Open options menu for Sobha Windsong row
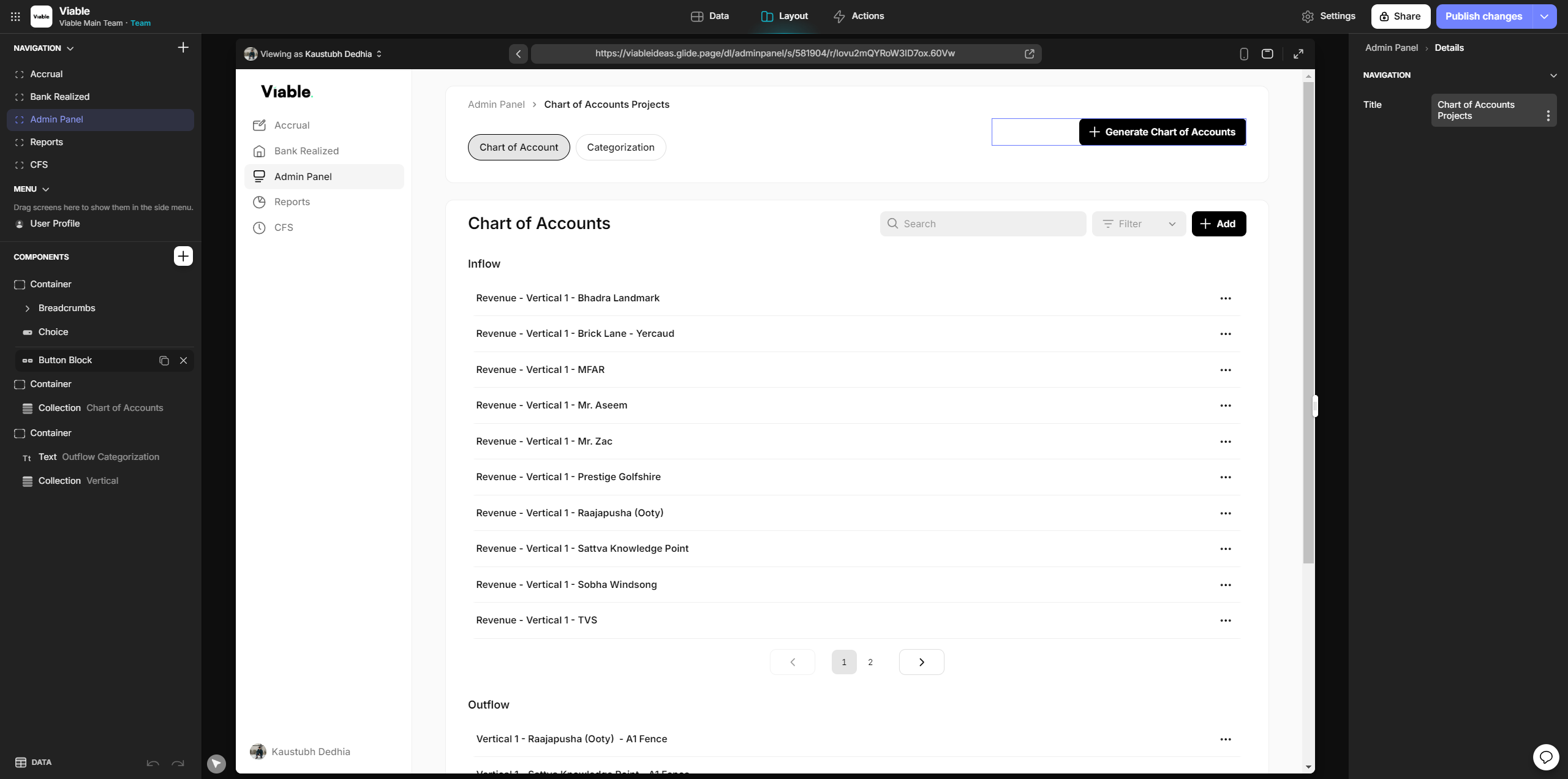1568x779 pixels. 1226,585
